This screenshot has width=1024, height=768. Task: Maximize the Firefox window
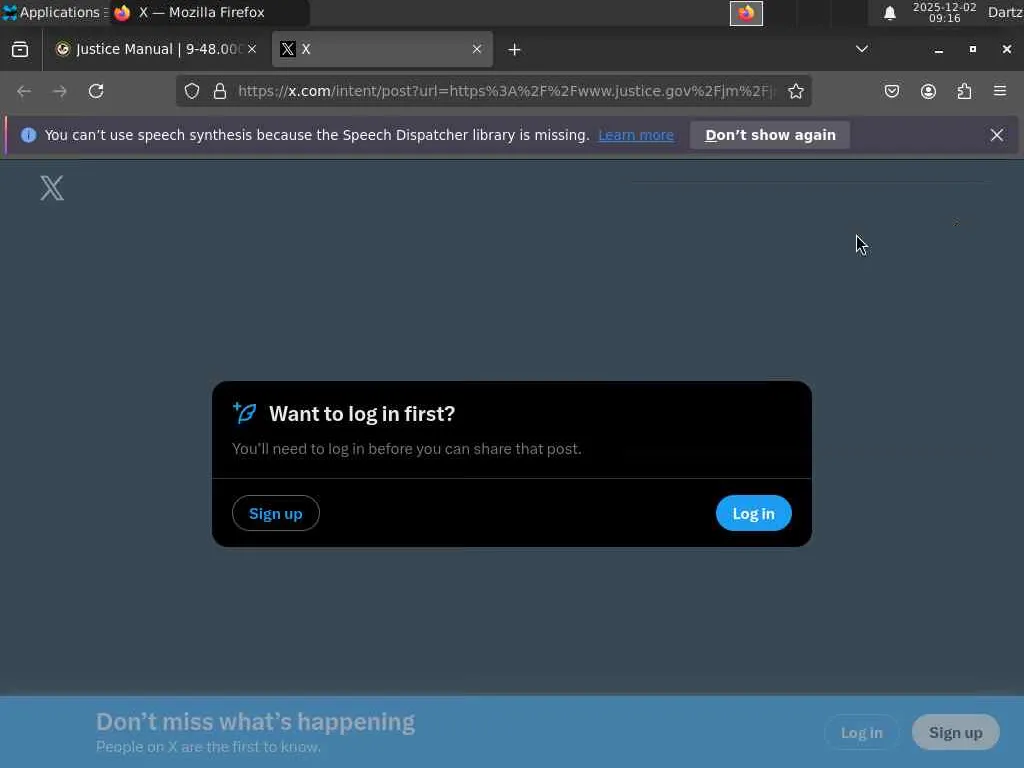972,50
